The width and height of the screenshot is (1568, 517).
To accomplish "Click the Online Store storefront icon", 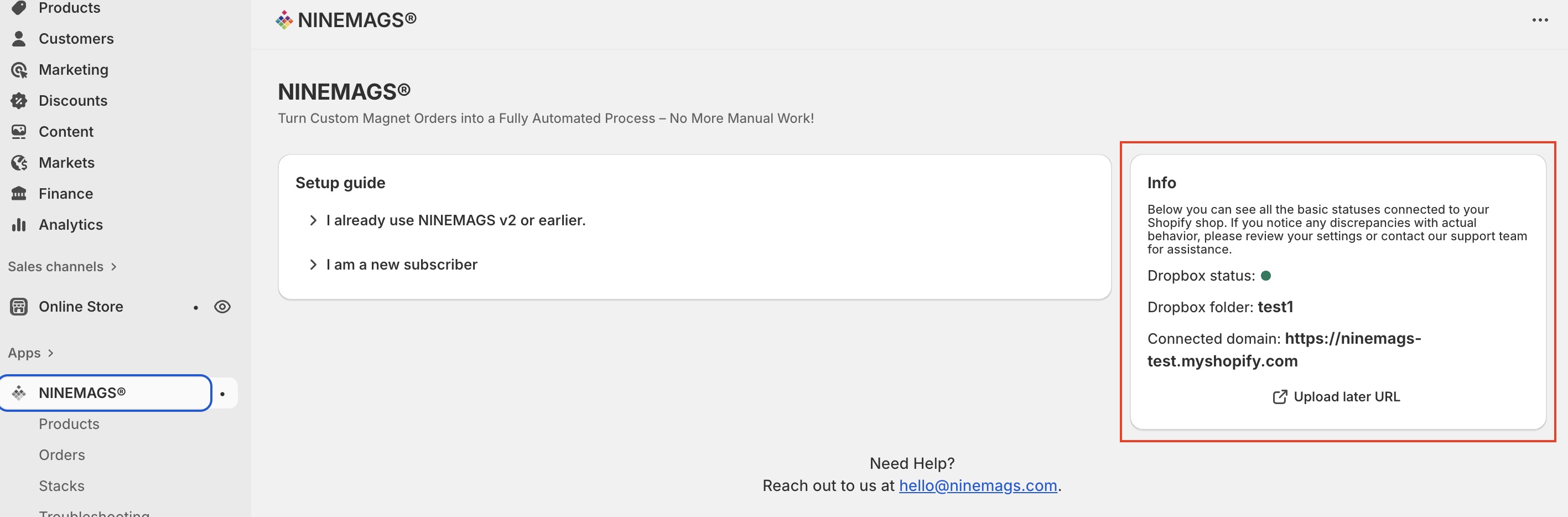I will [19, 306].
